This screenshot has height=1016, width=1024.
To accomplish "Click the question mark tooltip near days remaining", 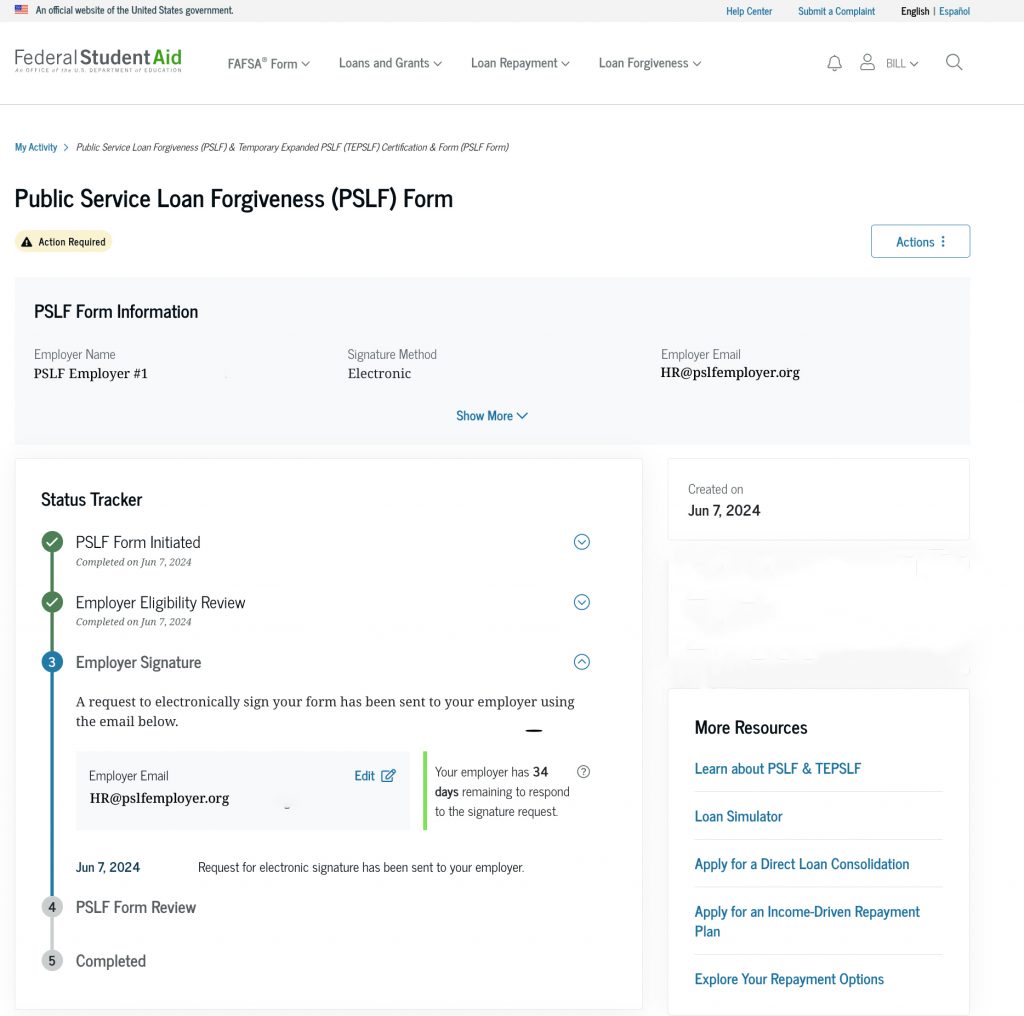I will pyautogui.click(x=583, y=771).
